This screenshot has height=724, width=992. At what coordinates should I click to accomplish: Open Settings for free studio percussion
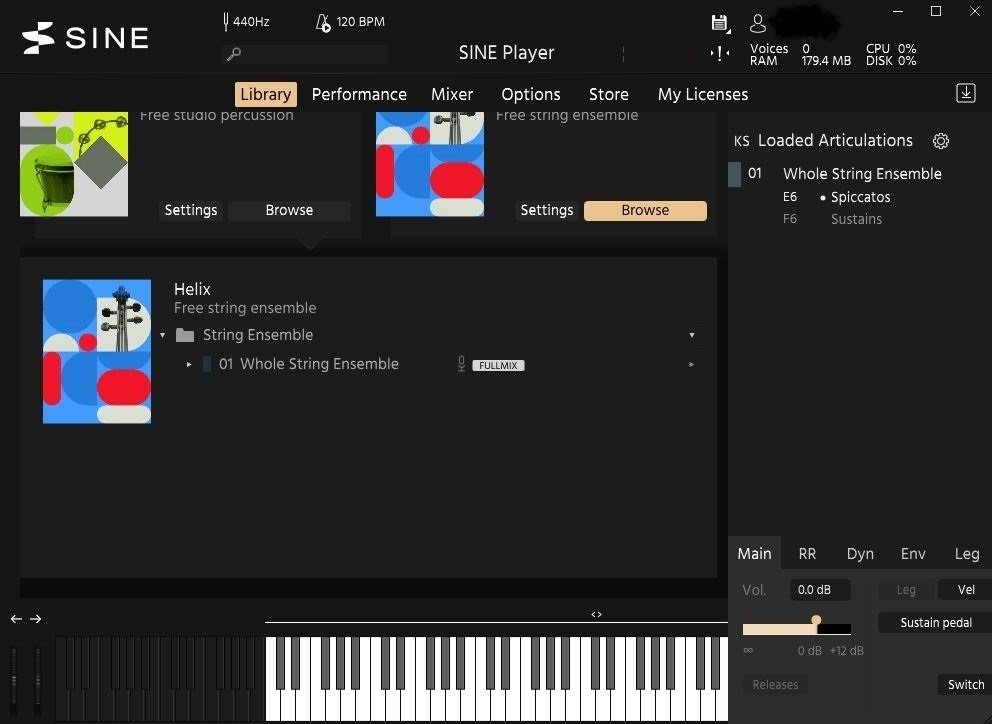tap(190, 210)
